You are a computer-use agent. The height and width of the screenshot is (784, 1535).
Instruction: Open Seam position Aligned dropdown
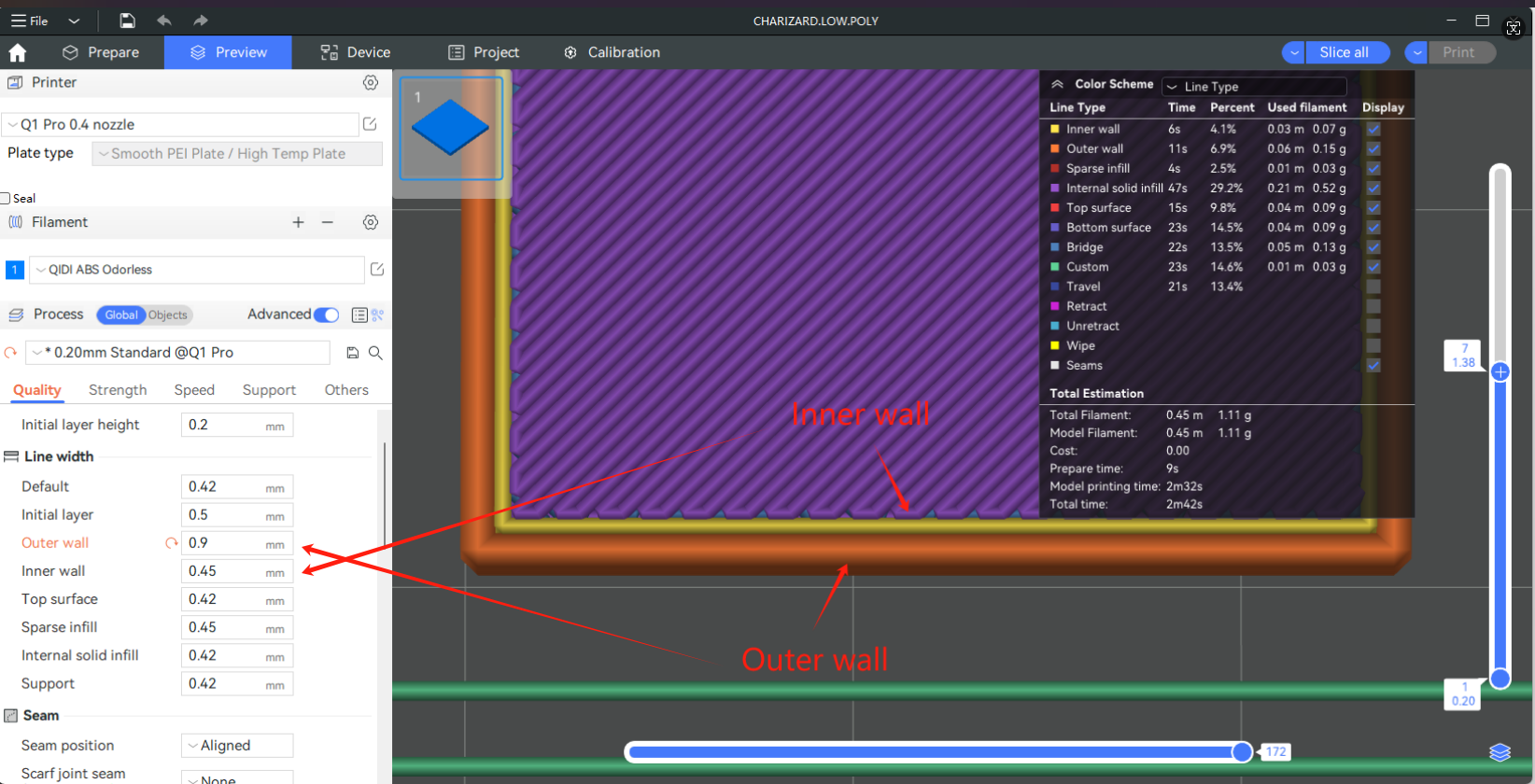[x=237, y=746]
